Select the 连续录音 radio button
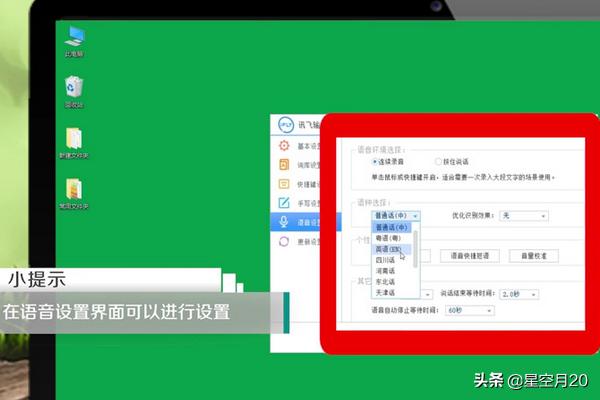The width and height of the screenshot is (600, 400). coord(375,160)
